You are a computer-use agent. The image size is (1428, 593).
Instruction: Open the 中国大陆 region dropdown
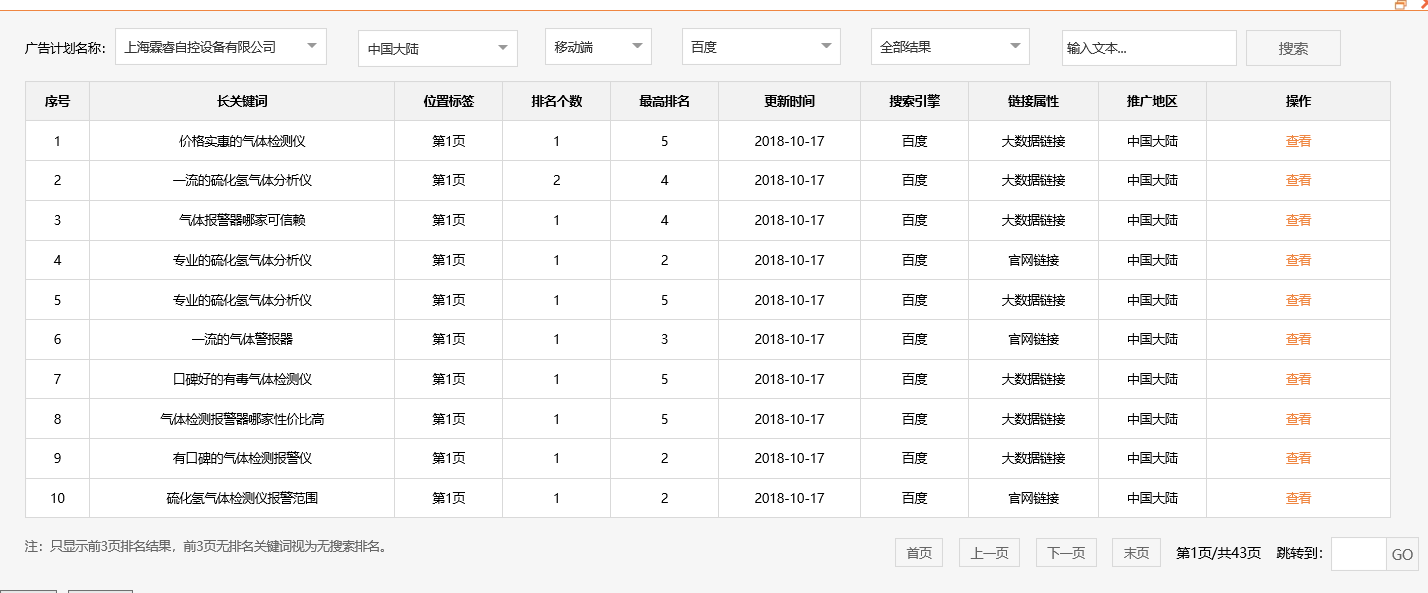(x=437, y=46)
